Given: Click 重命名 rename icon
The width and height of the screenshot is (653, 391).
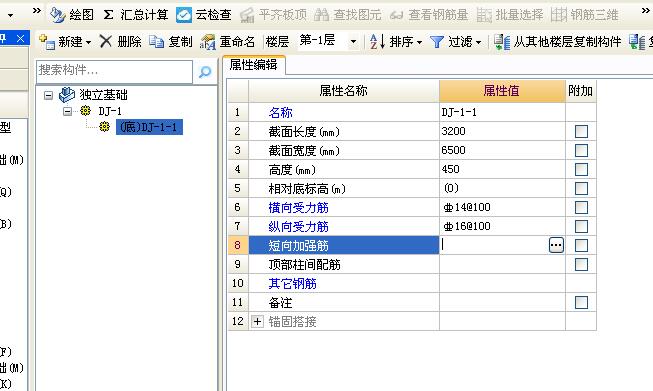Looking at the screenshot, I should pos(207,42).
